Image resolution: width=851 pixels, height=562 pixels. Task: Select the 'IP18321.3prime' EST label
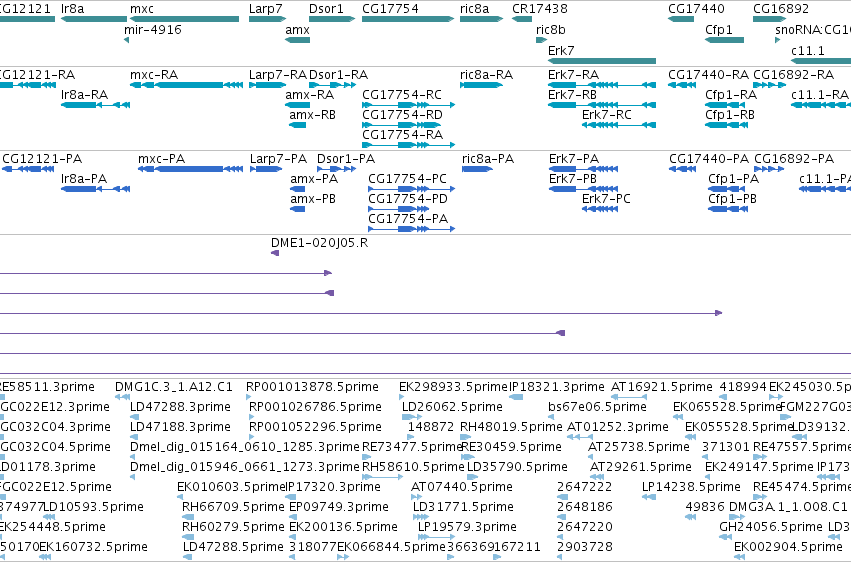[557, 386]
